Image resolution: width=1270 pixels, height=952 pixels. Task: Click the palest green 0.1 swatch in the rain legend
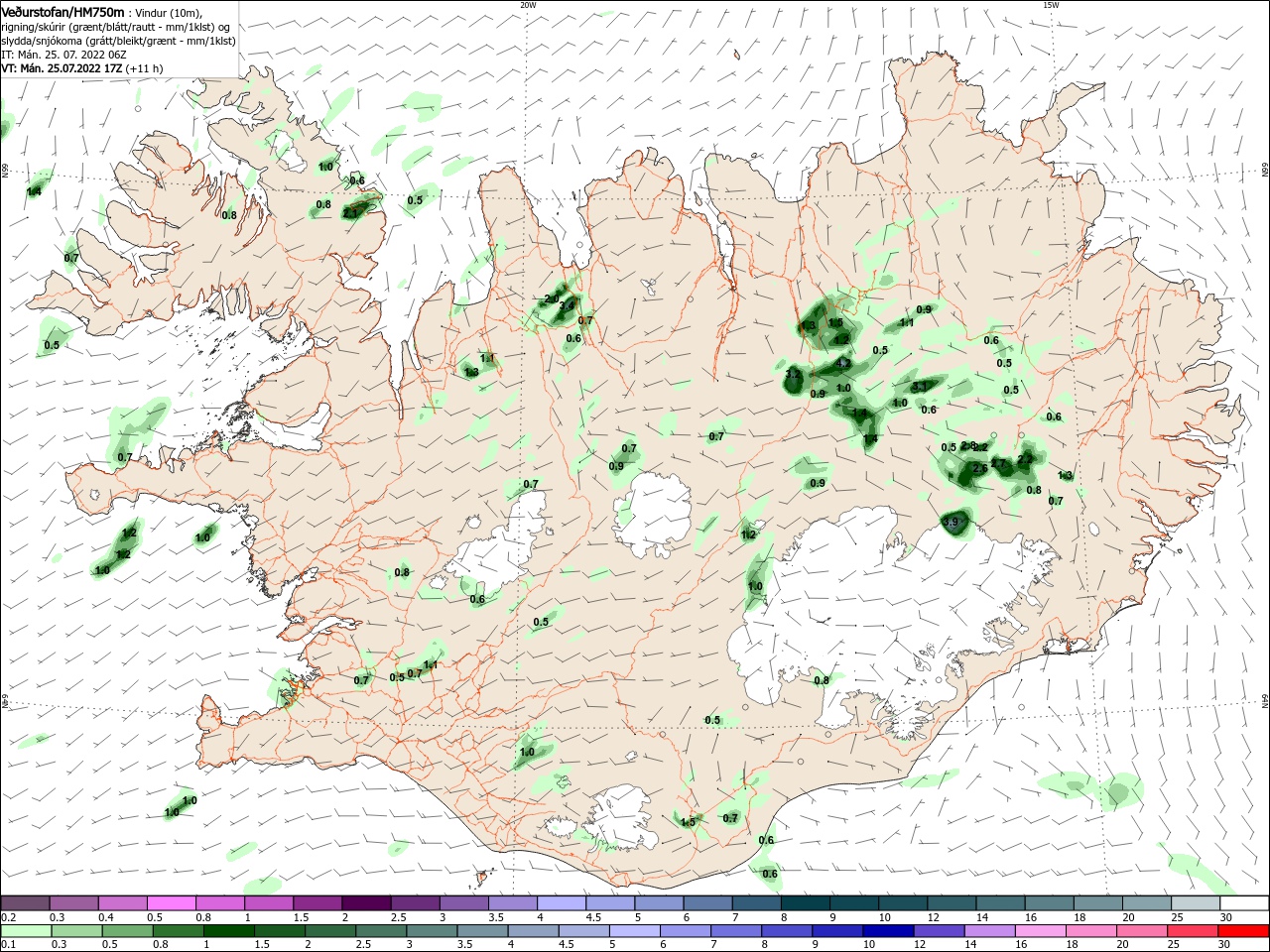(x=26, y=930)
